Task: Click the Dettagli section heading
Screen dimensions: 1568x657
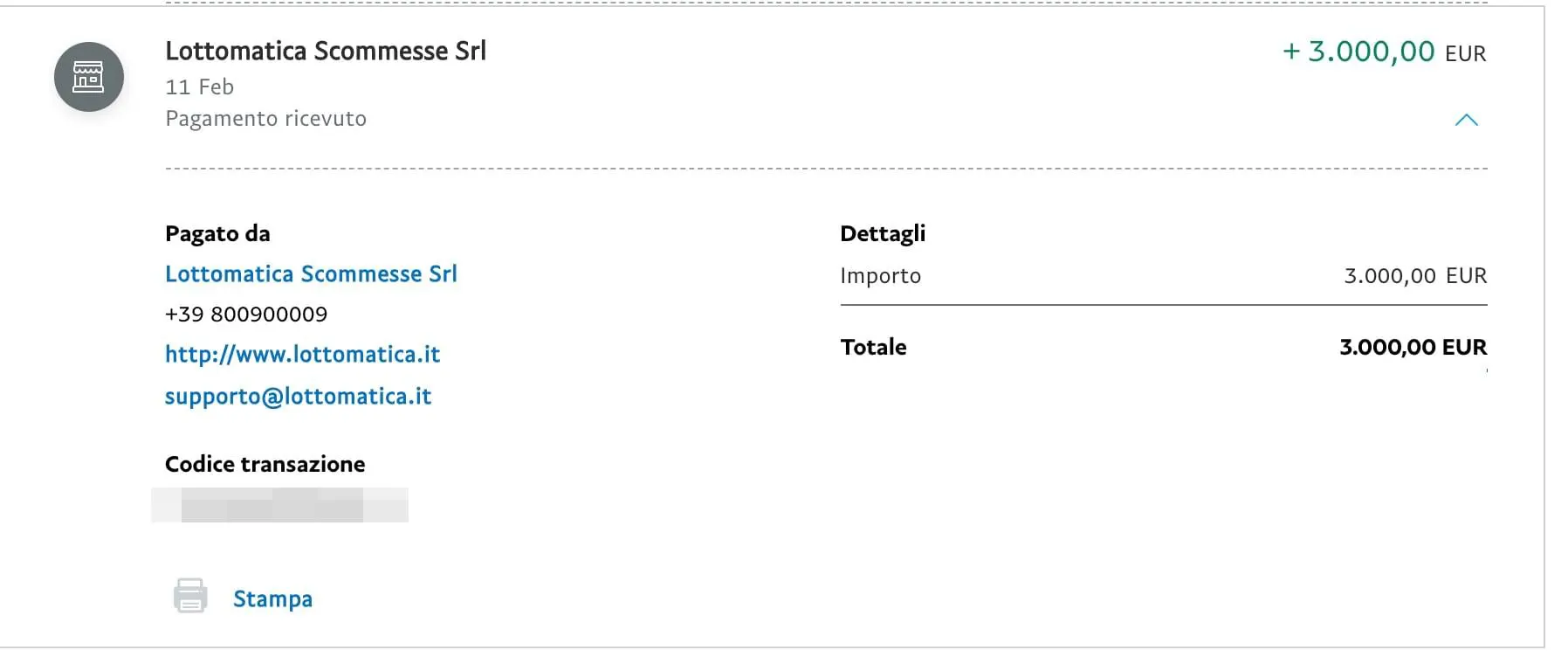Action: (883, 233)
